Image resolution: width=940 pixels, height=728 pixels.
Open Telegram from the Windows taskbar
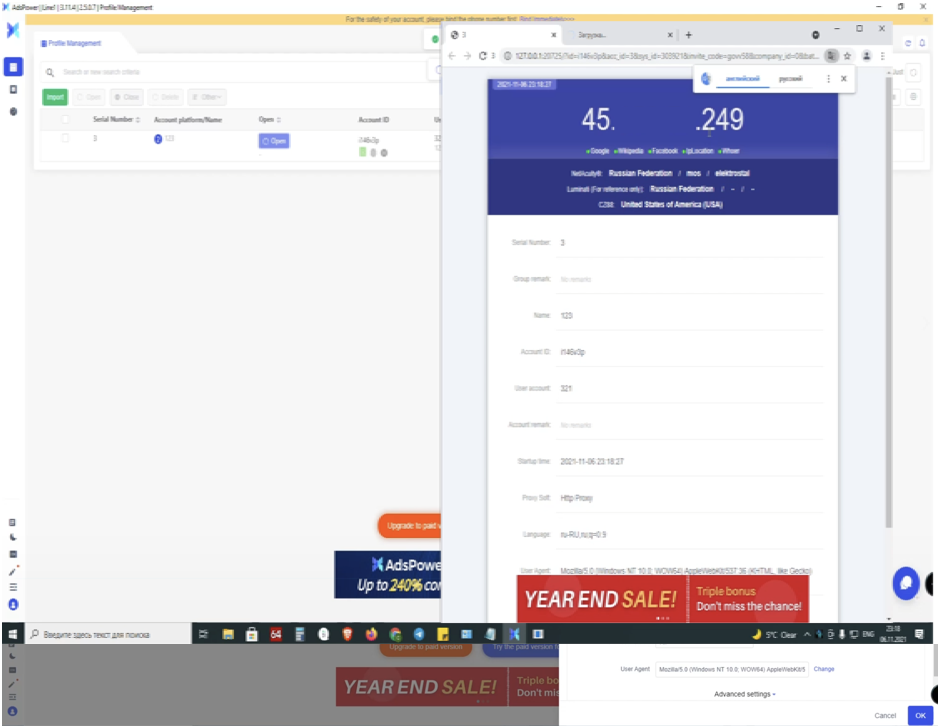(x=419, y=634)
